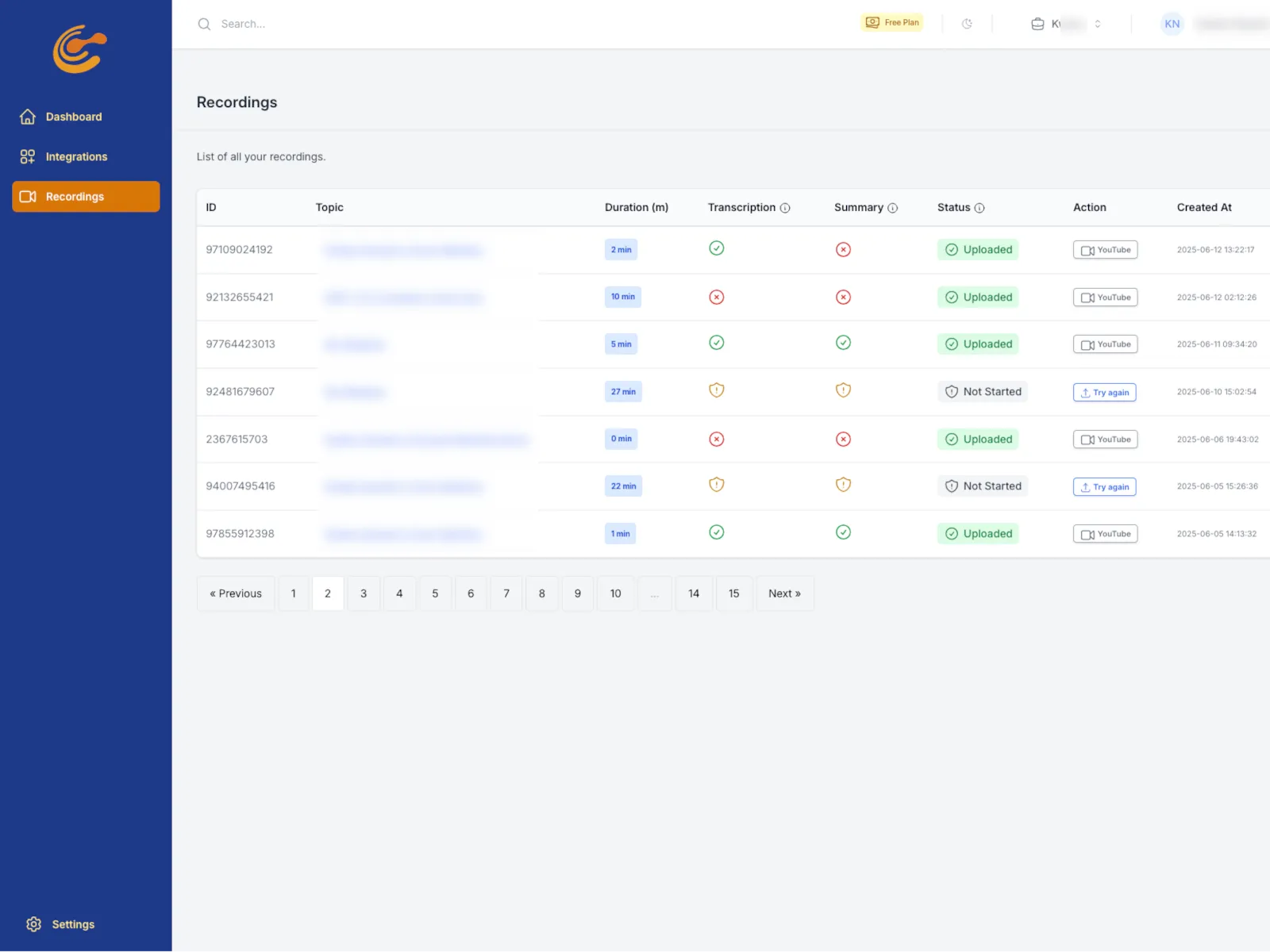Click YouTube button for recording 97109024192
This screenshot has width=1270, height=952.
coord(1106,250)
